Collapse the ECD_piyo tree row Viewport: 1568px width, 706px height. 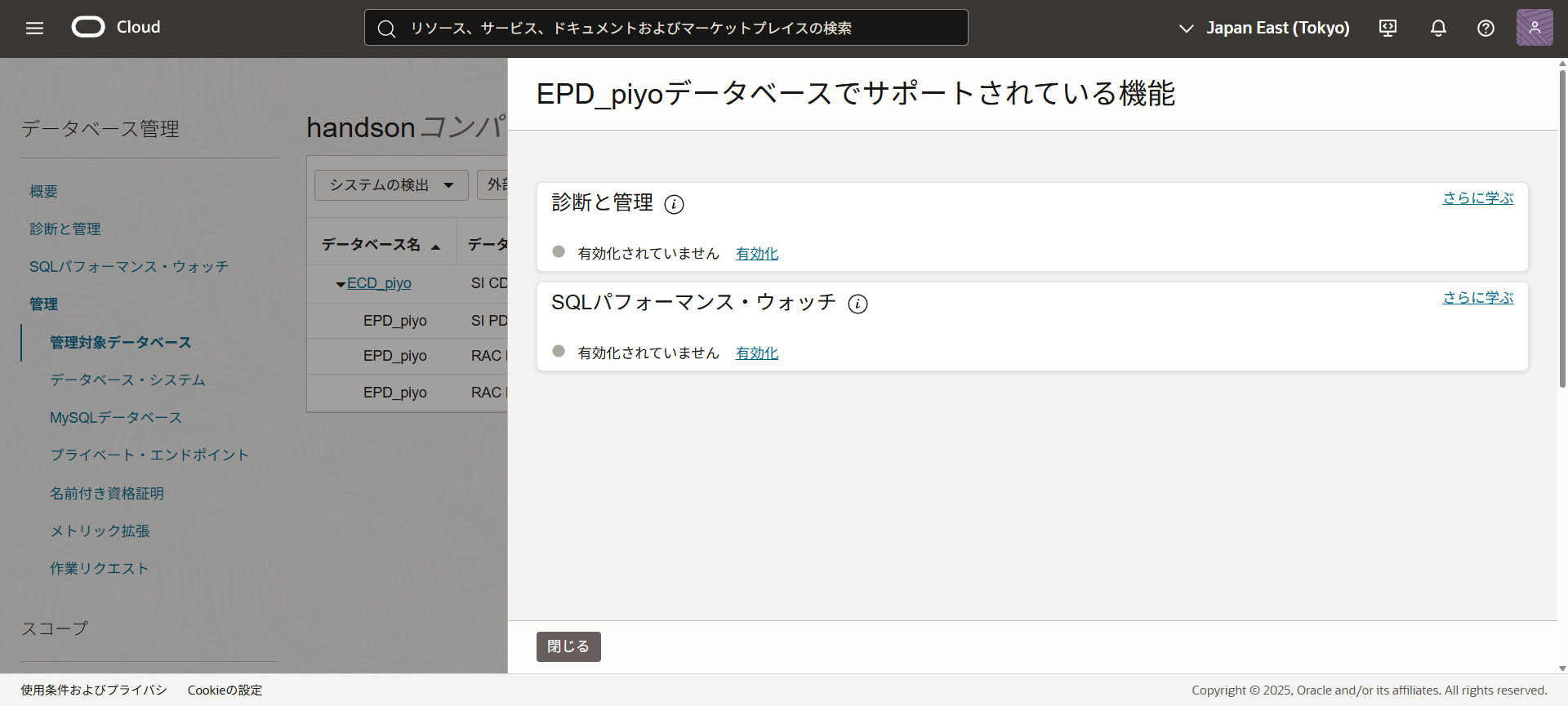pos(341,285)
